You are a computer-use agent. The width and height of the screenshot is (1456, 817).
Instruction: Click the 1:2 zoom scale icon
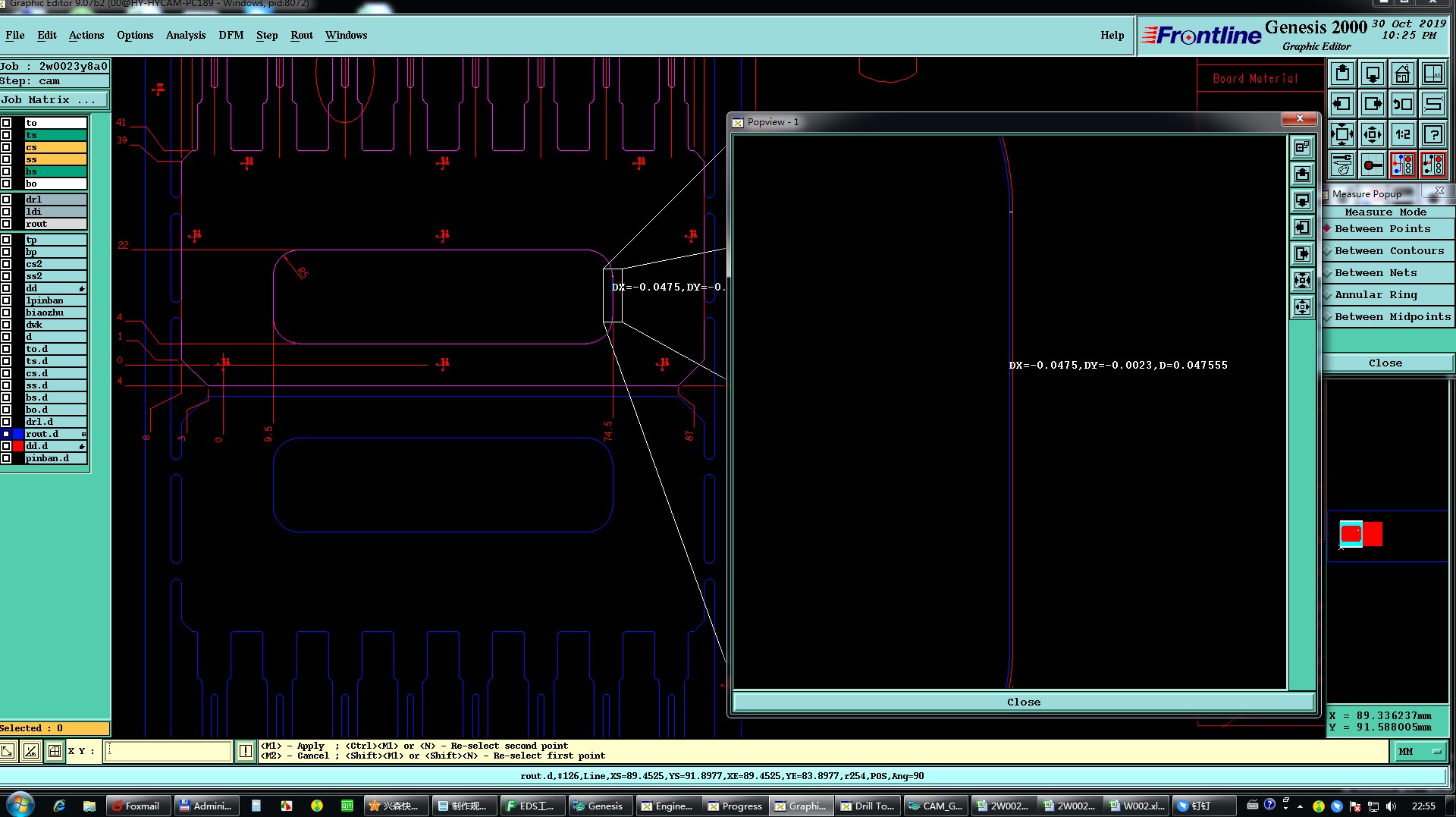1402,135
